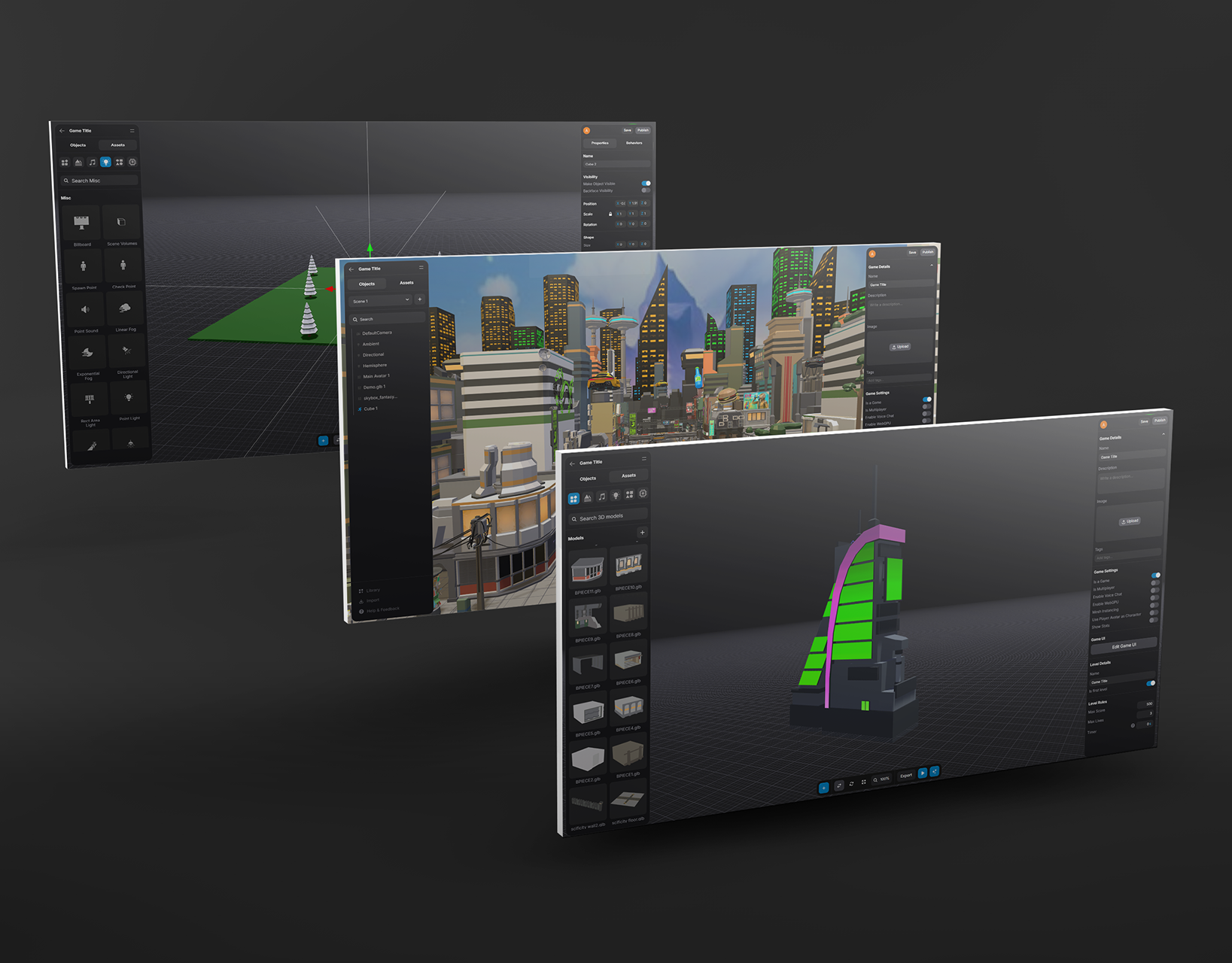Toggle 'Is Multiplayer' switch in front window
This screenshot has width=1232, height=963.
1154,583
